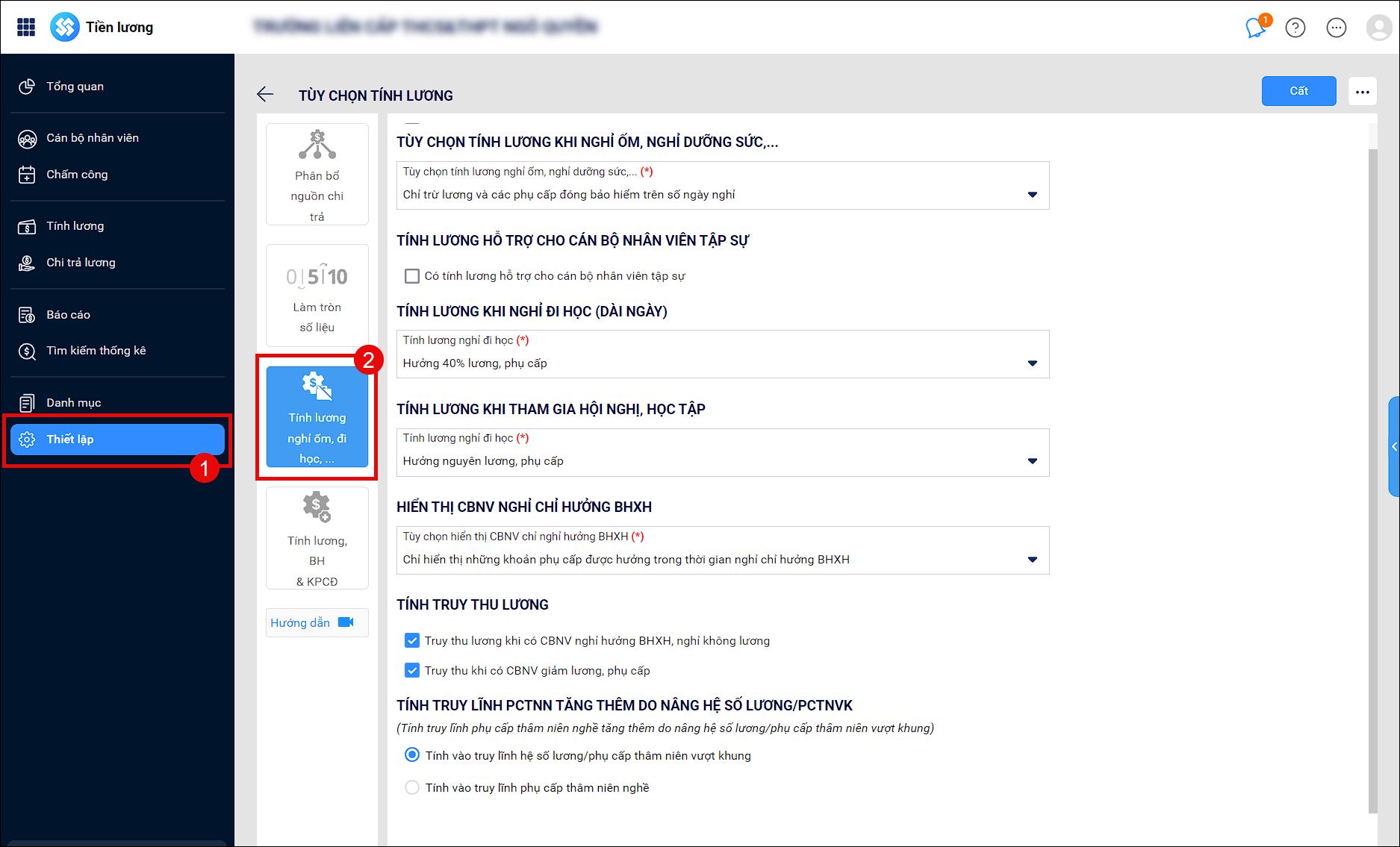Open sick leave salary option dropdown
This screenshot has width=1400, height=847.
click(x=723, y=186)
